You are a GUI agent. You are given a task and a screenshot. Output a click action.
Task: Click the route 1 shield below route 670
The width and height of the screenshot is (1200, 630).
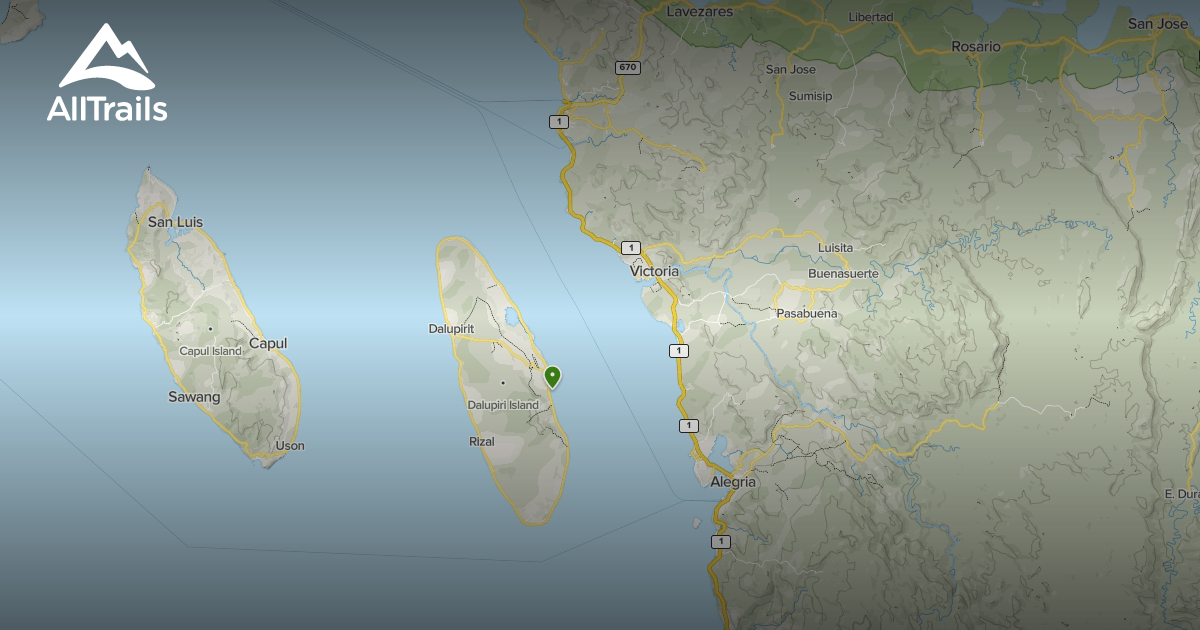point(558,121)
